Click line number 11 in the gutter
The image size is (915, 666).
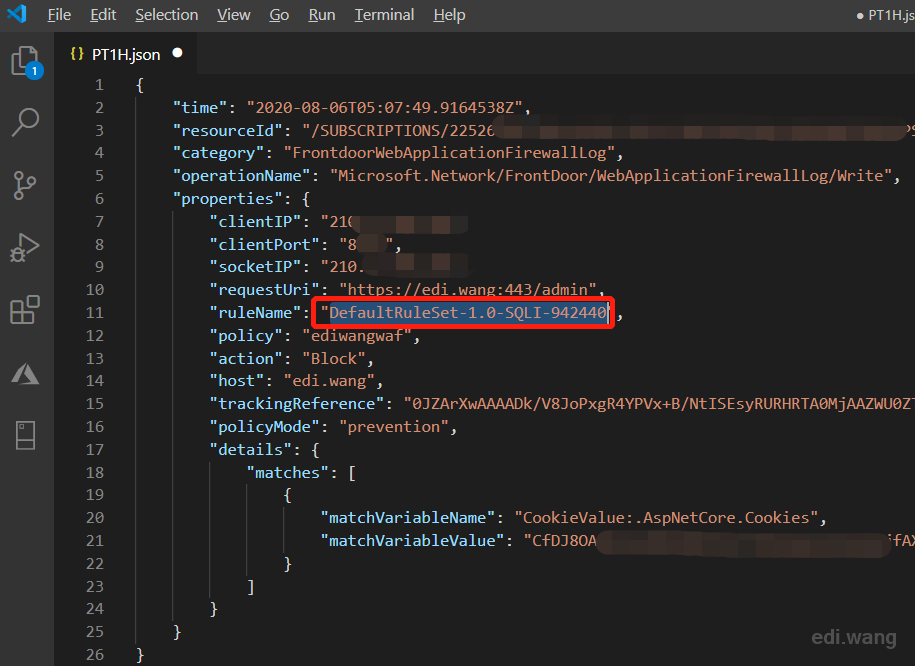click(95, 313)
